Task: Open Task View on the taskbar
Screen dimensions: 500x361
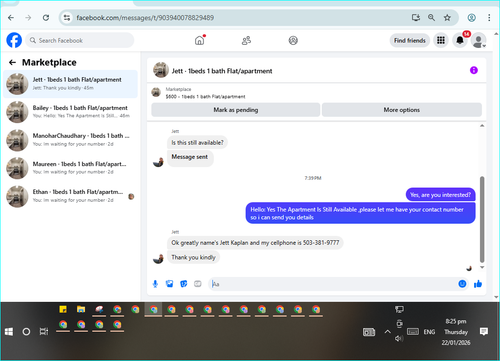Action: [x=44, y=332]
